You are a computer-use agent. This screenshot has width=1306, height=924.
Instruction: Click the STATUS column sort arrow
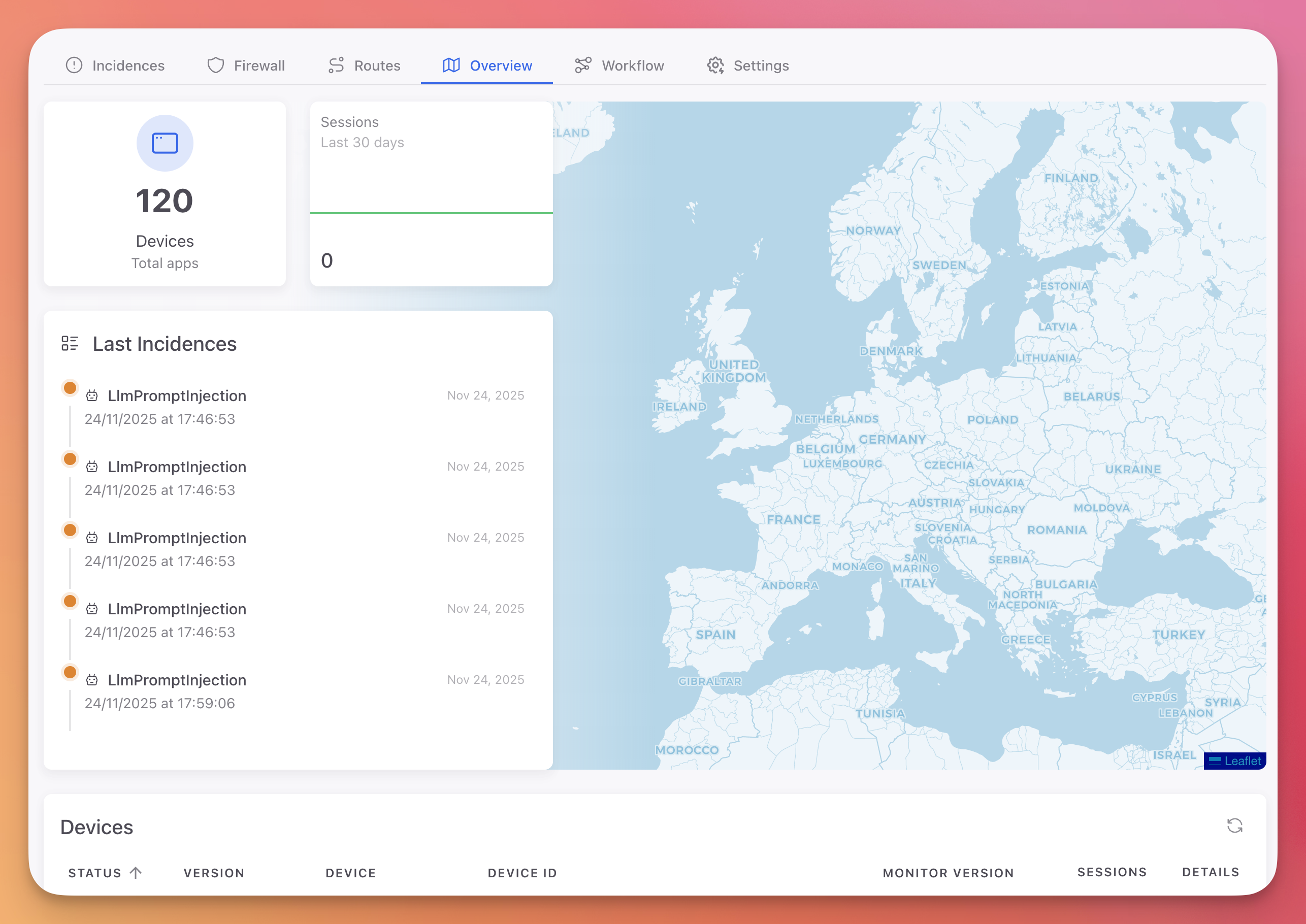136,872
